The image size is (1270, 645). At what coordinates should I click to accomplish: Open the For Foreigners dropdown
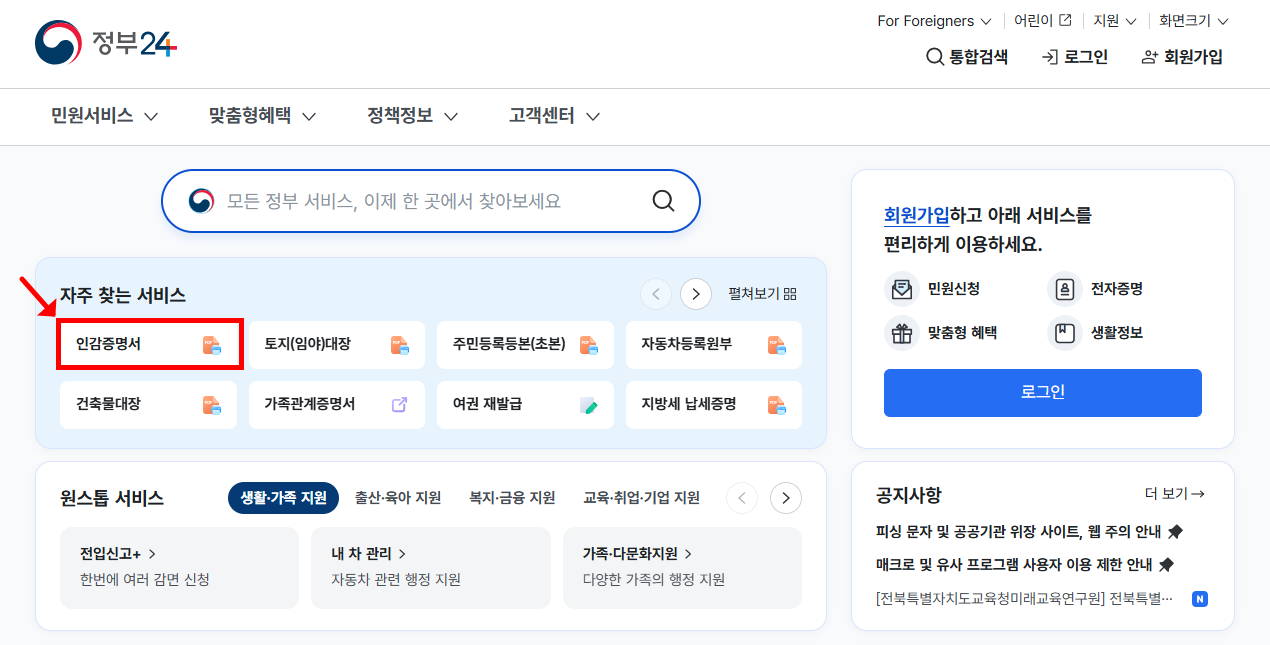tap(934, 21)
